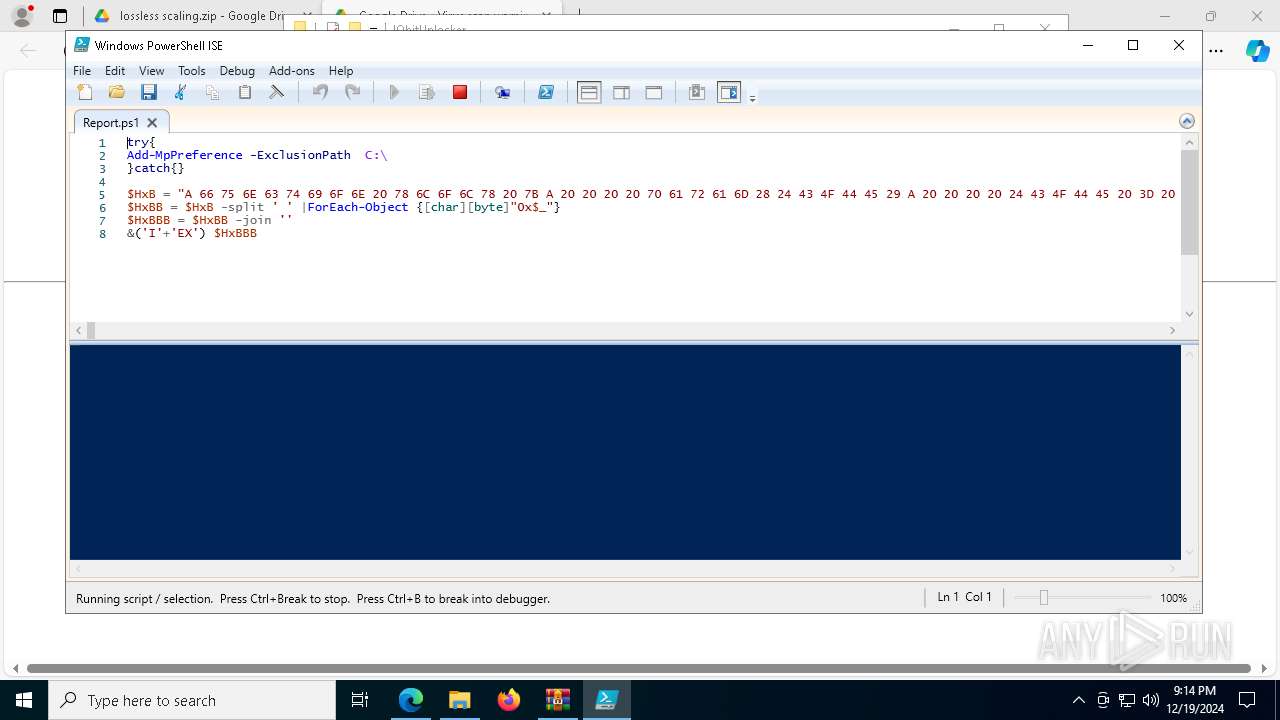
Task: Open browser profile avatar icon
Action: pyautogui.click(x=22, y=16)
